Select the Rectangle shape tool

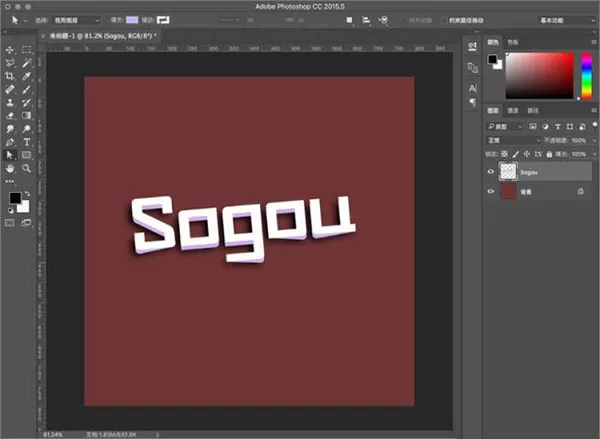(x=26, y=155)
